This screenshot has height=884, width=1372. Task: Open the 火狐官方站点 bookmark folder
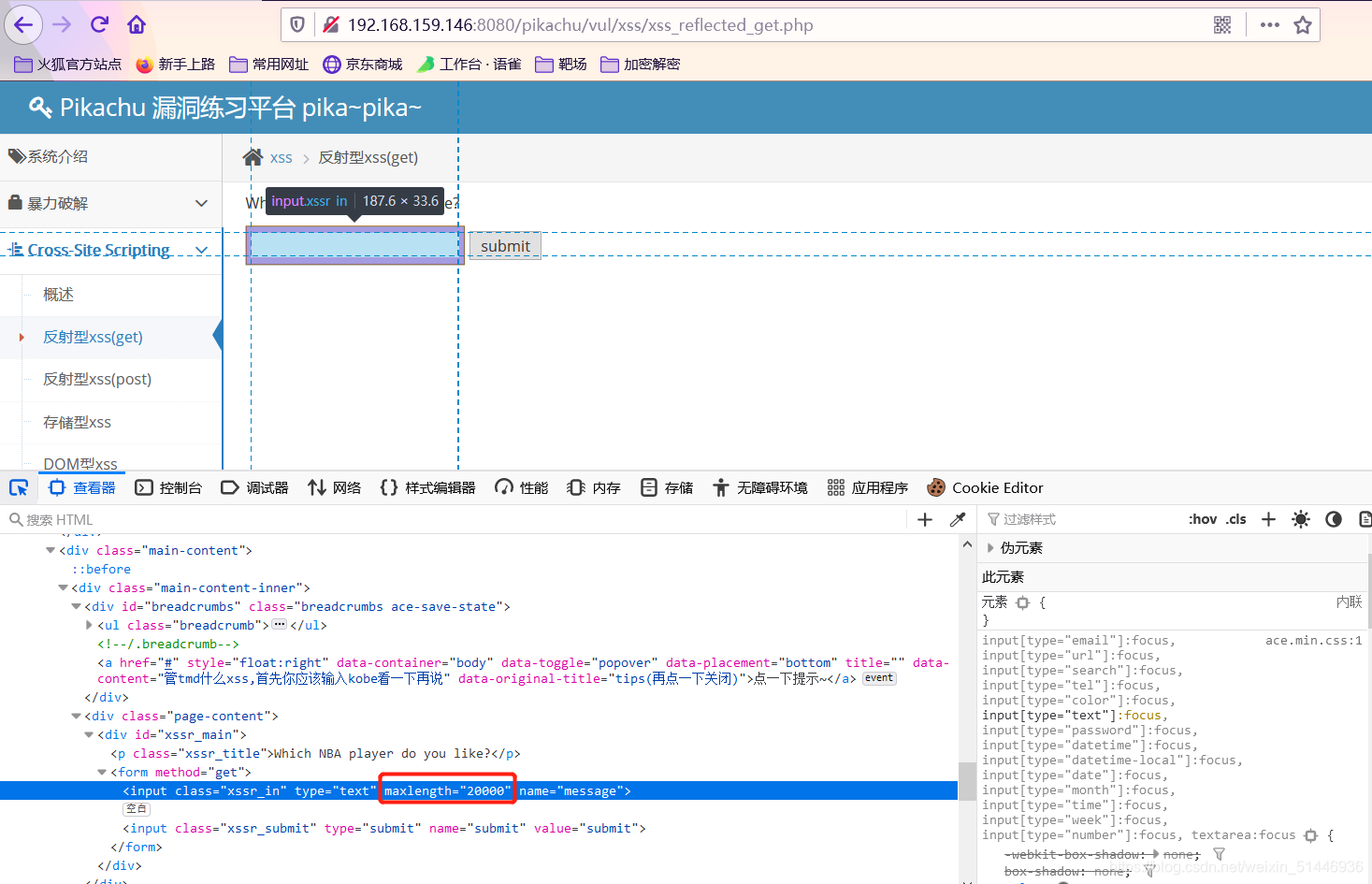67,64
